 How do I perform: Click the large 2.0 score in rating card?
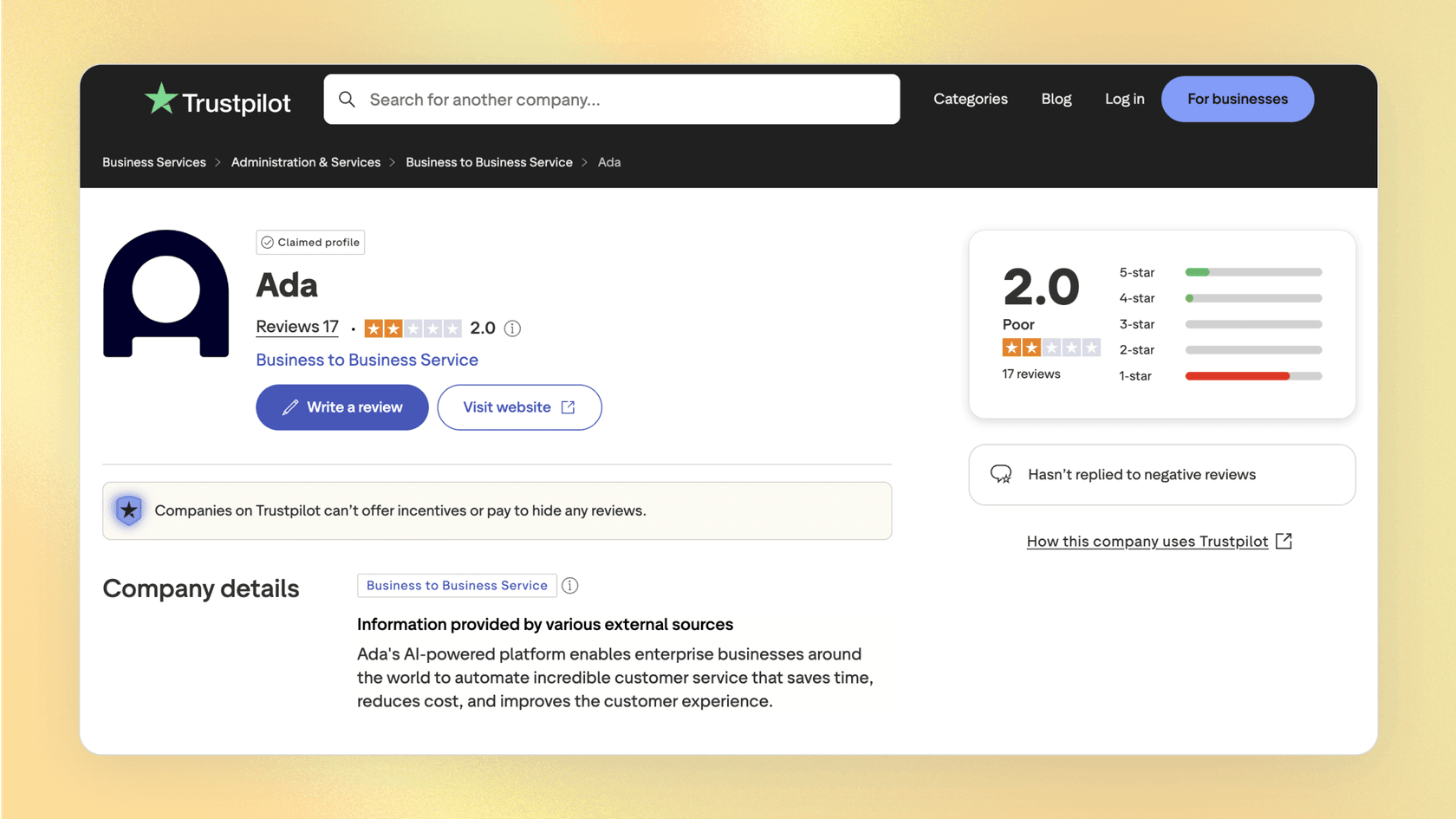point(1041,287)
